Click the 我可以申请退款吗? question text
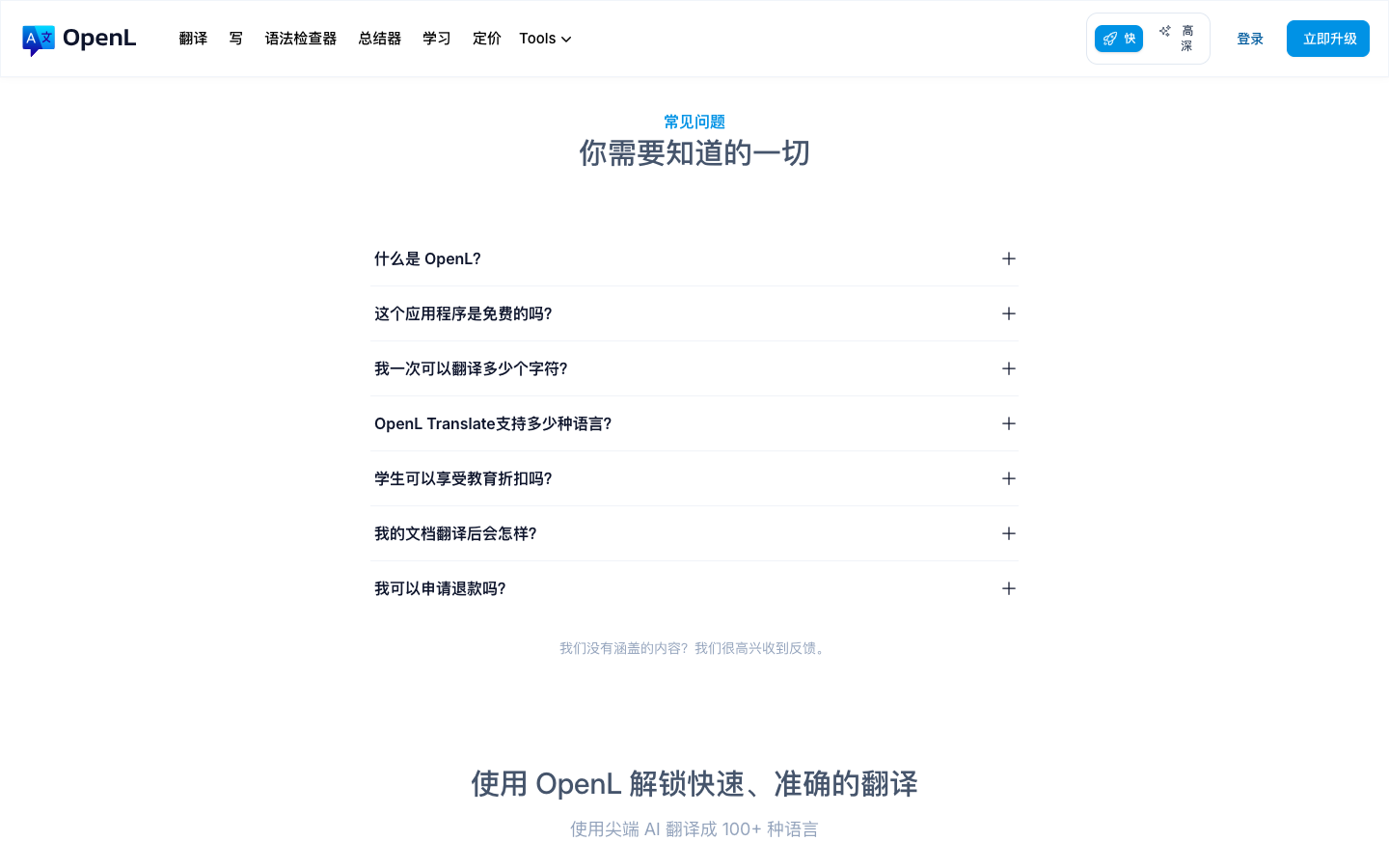1389x868 pixels. [x=440, y=588]
